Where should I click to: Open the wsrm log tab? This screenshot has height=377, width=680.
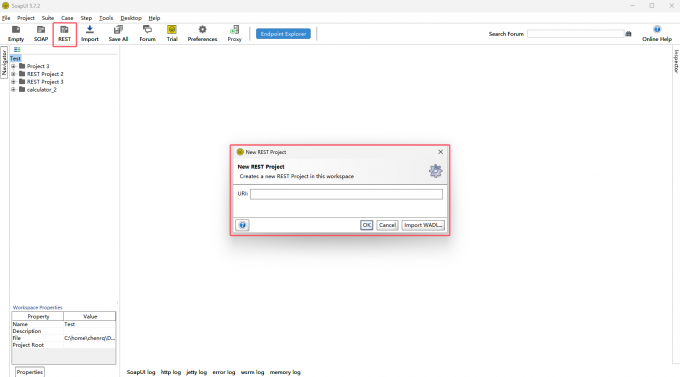(252, 372)
